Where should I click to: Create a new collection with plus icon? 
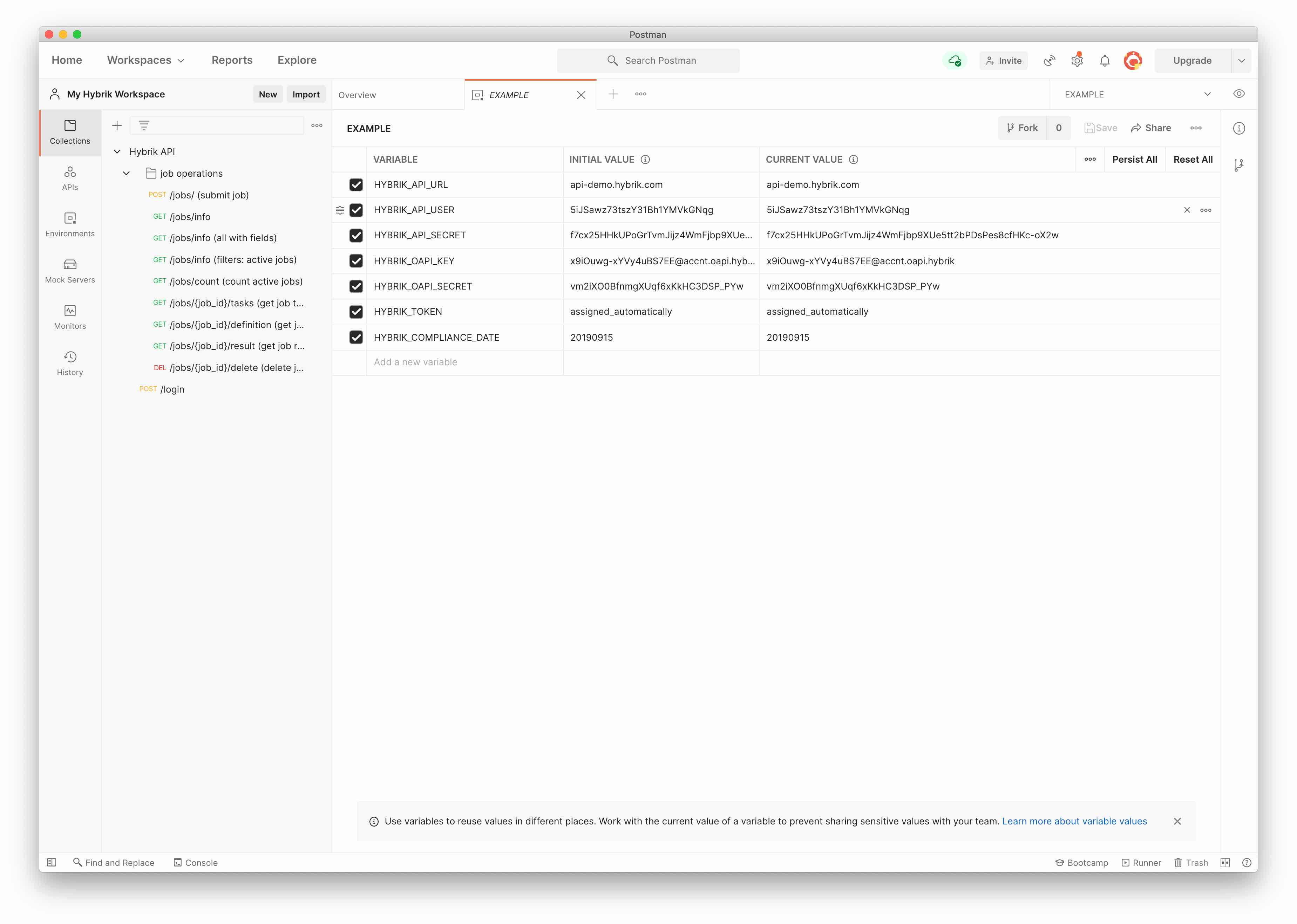(117, 125)
